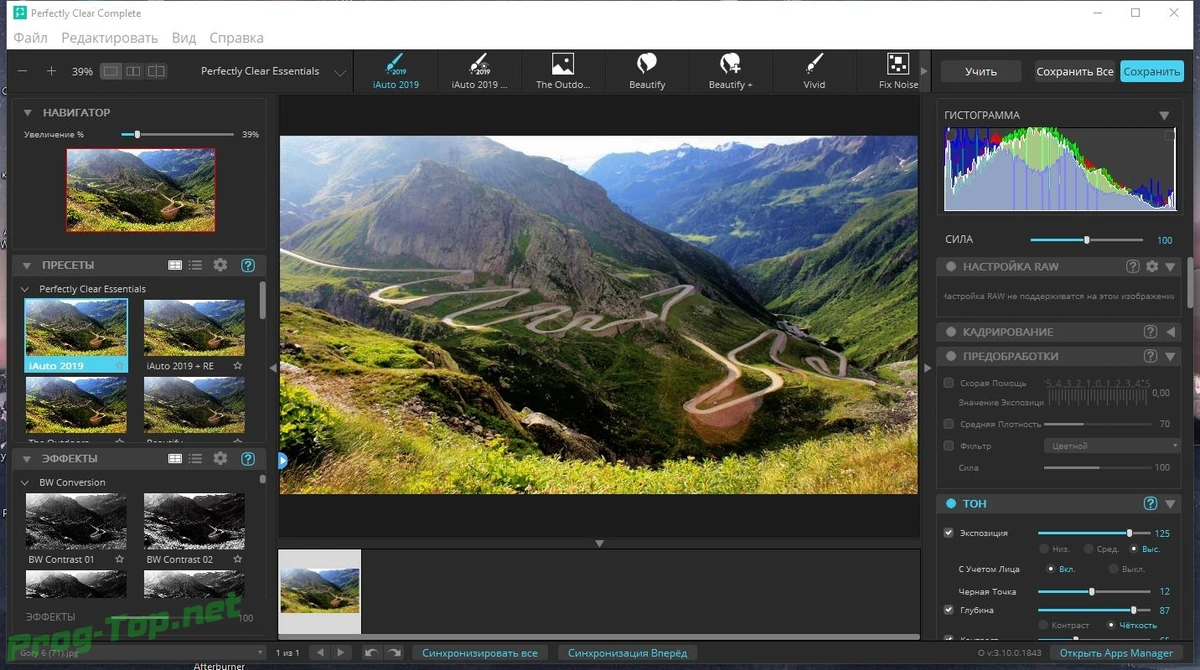Open presets panel gear settings
This screenshot has height=670, width=1200.
[x=220, y=265]
